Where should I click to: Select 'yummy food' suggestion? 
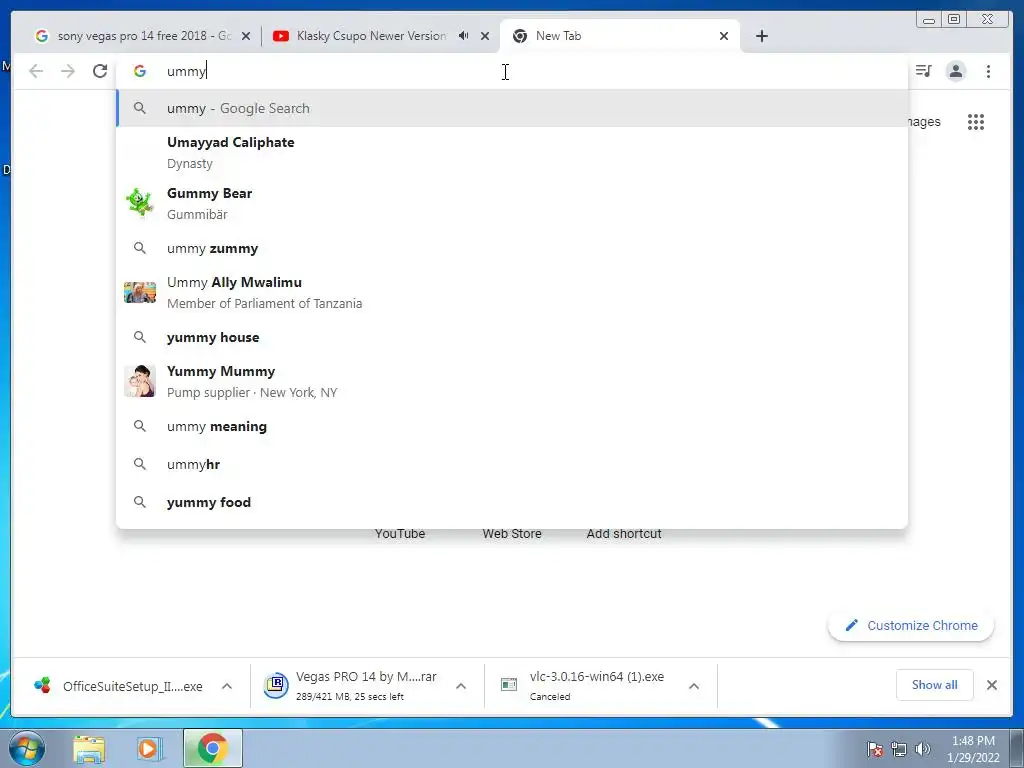[512, 502]
